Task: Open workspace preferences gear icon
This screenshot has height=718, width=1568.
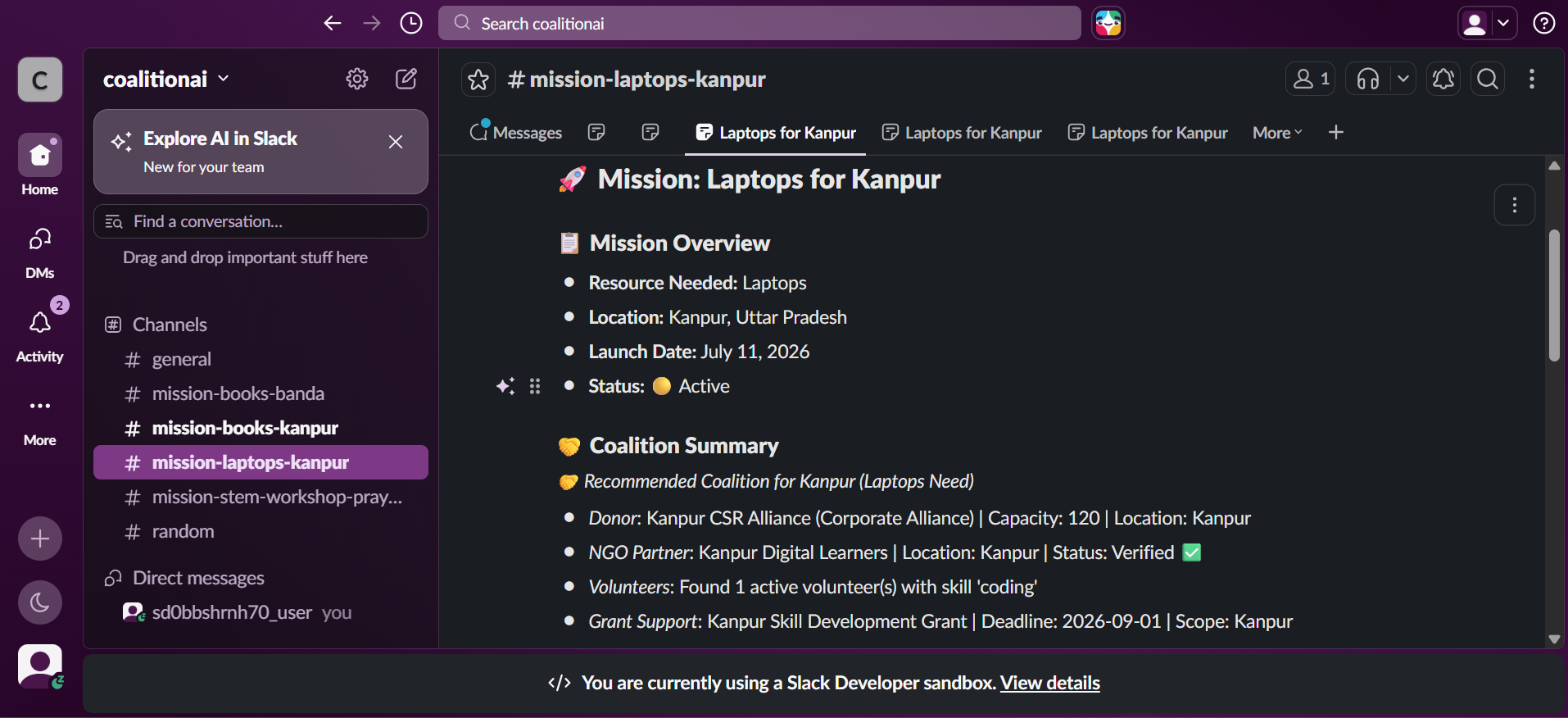Action: (357, 79)
